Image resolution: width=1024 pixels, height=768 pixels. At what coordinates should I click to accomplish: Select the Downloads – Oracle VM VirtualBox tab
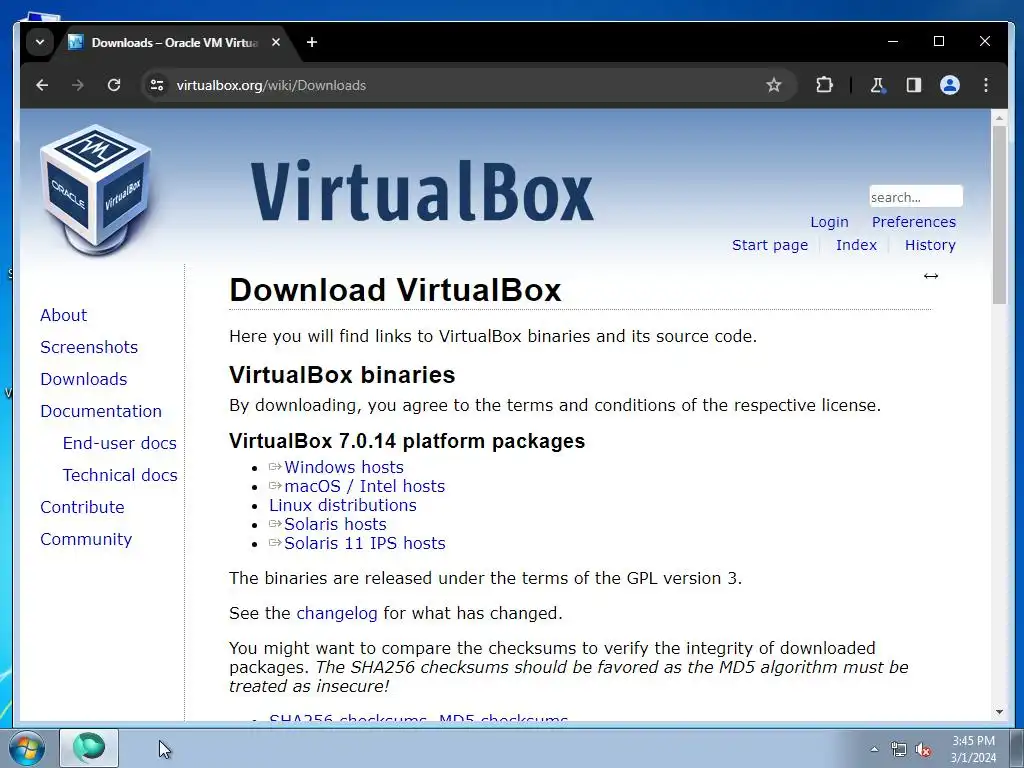click(x=174, y=42)
